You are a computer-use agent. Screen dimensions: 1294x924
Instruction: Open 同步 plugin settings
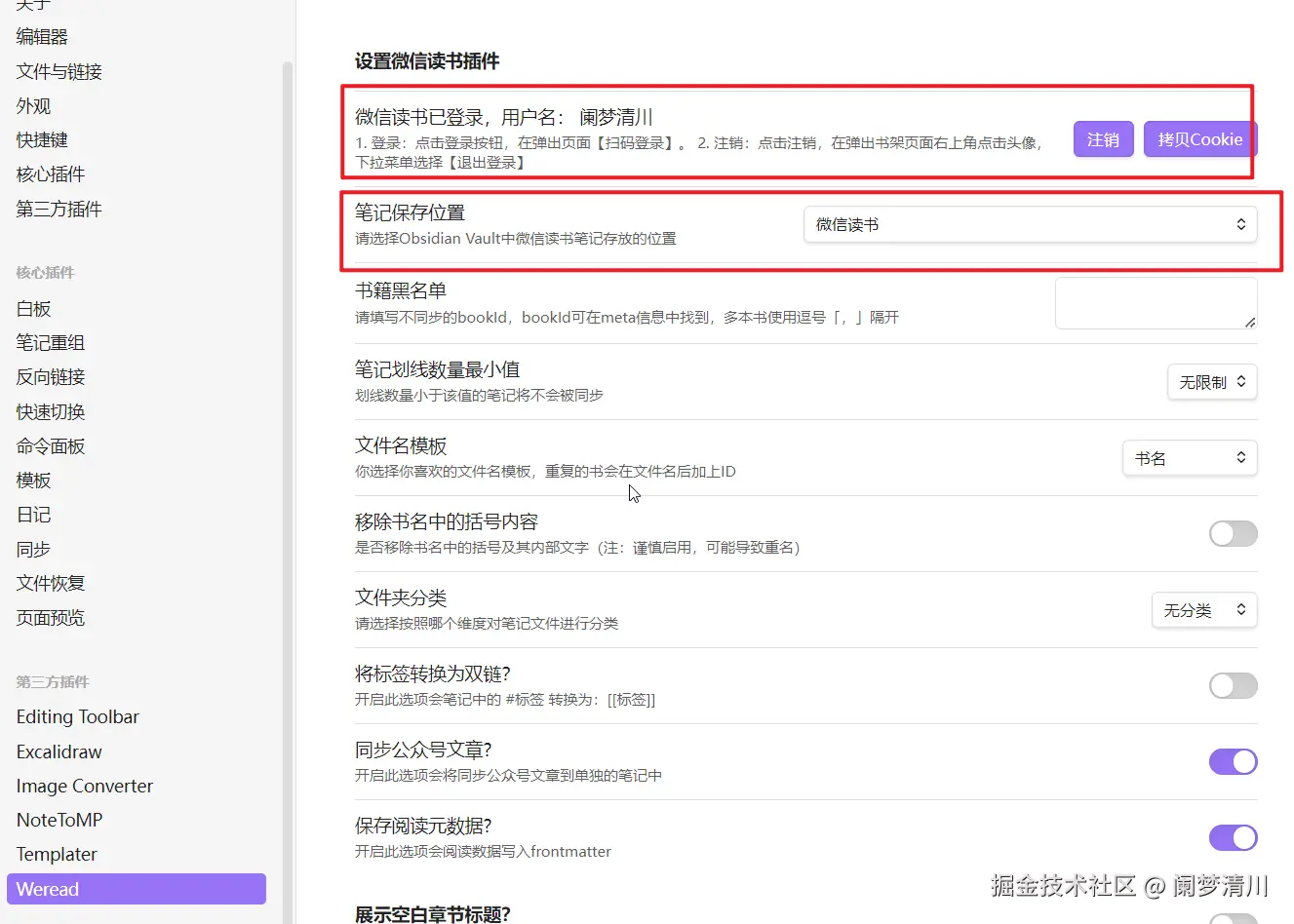(33, 549)
